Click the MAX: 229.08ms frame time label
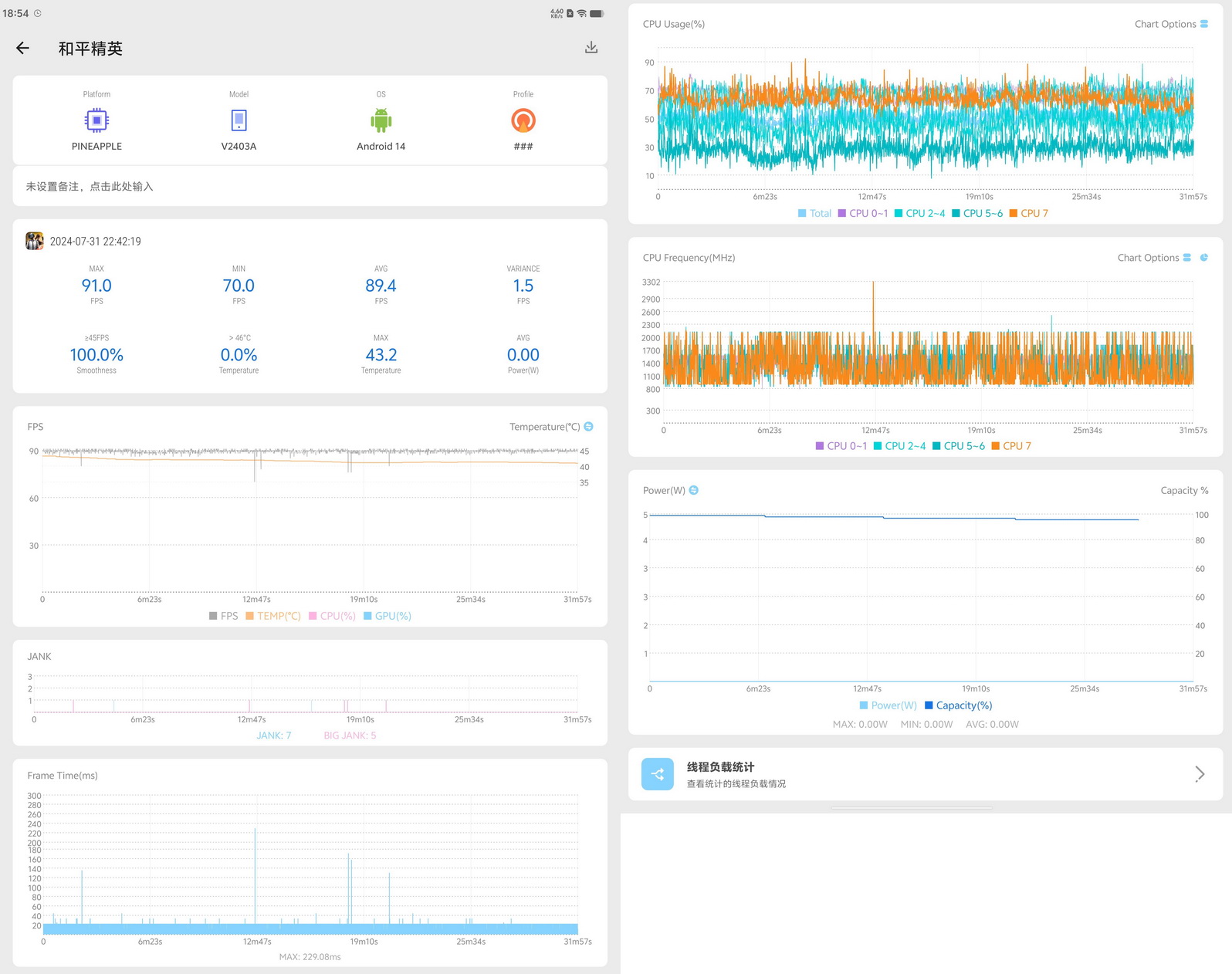Screen dimensions: 1232x974 tap(310, 957)
